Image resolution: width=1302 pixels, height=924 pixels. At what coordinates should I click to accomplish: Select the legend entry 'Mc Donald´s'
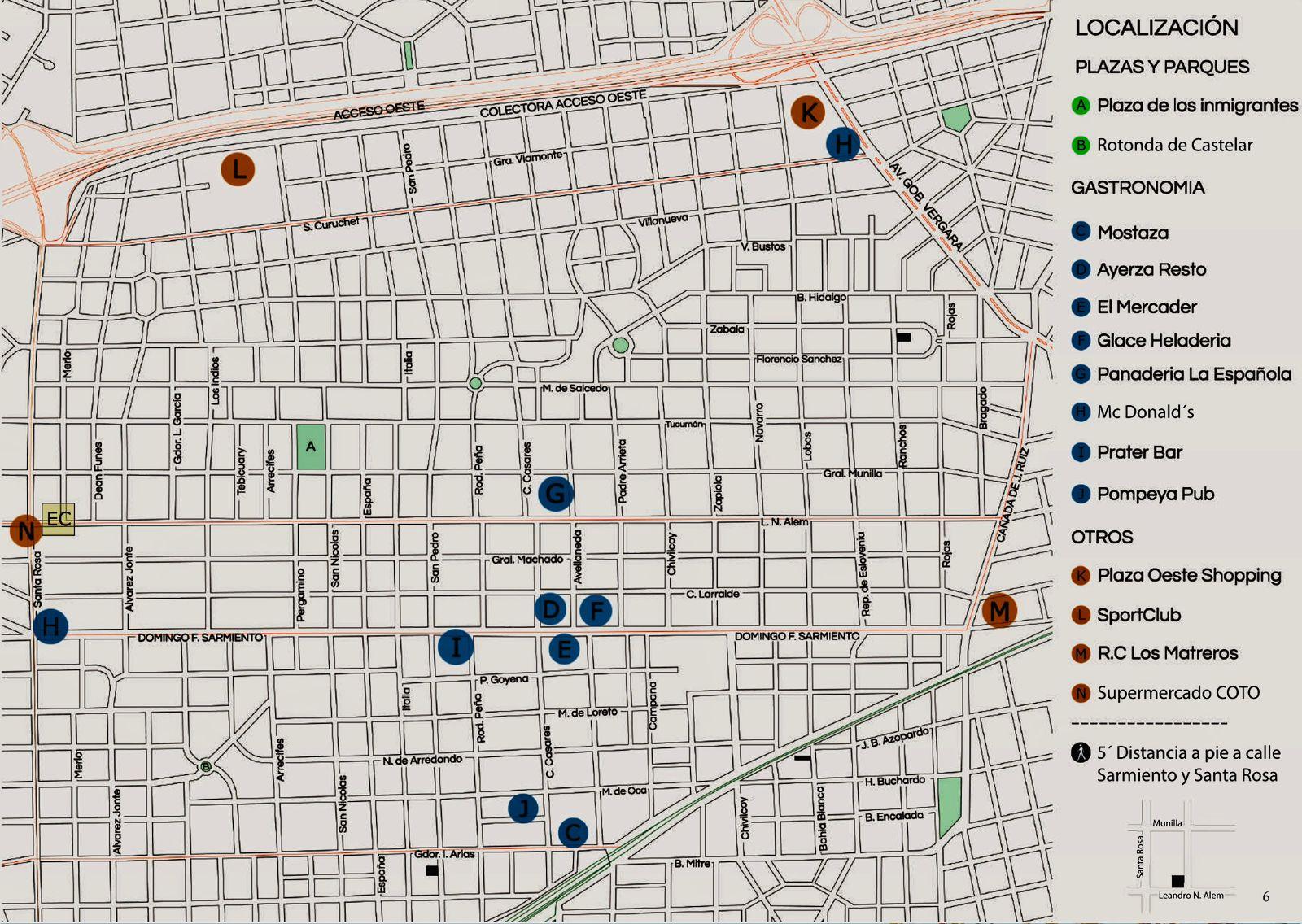tap(1145, 412)
